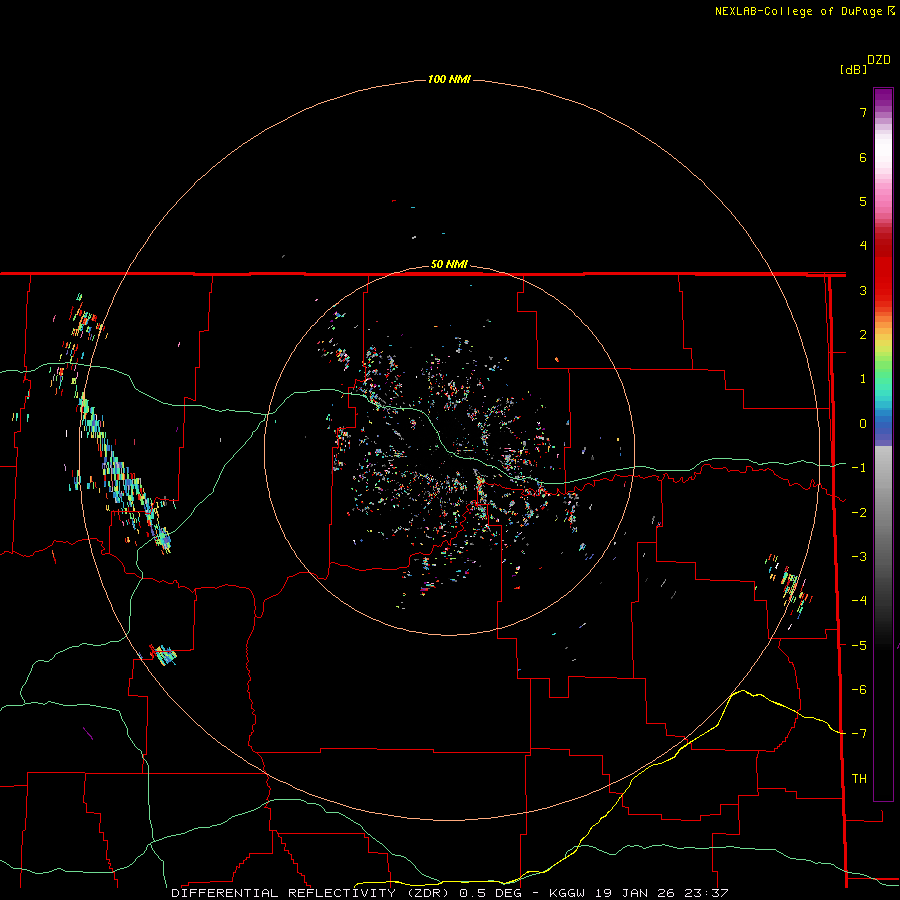Click the 100 NMI range ring label
The height and width of the screenshot is (900, 900).
[x=449, y=79]
